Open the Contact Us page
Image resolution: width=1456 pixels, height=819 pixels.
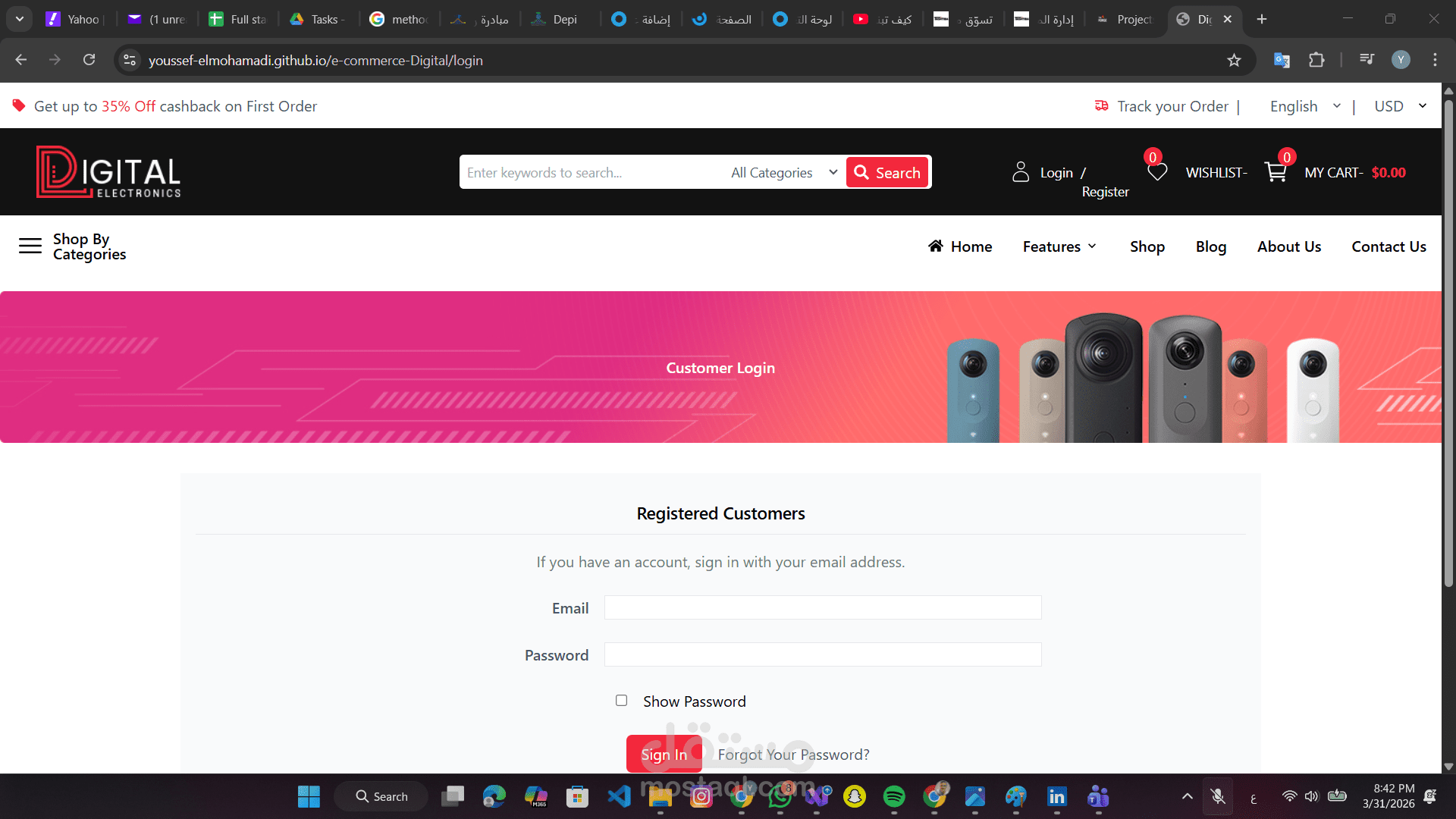(1388, 246)
